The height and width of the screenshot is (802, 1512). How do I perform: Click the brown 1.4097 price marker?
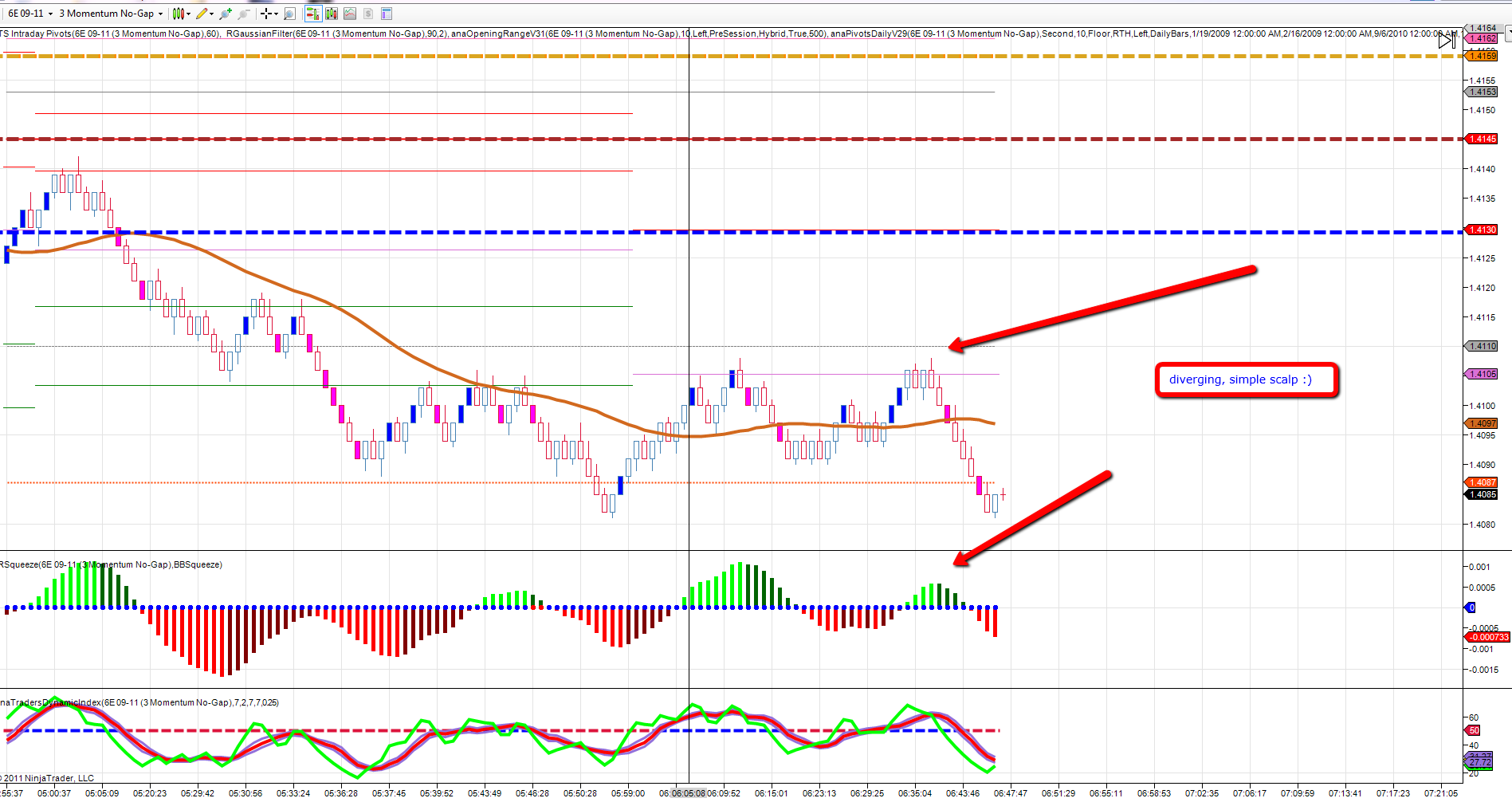coord(1482,423)
